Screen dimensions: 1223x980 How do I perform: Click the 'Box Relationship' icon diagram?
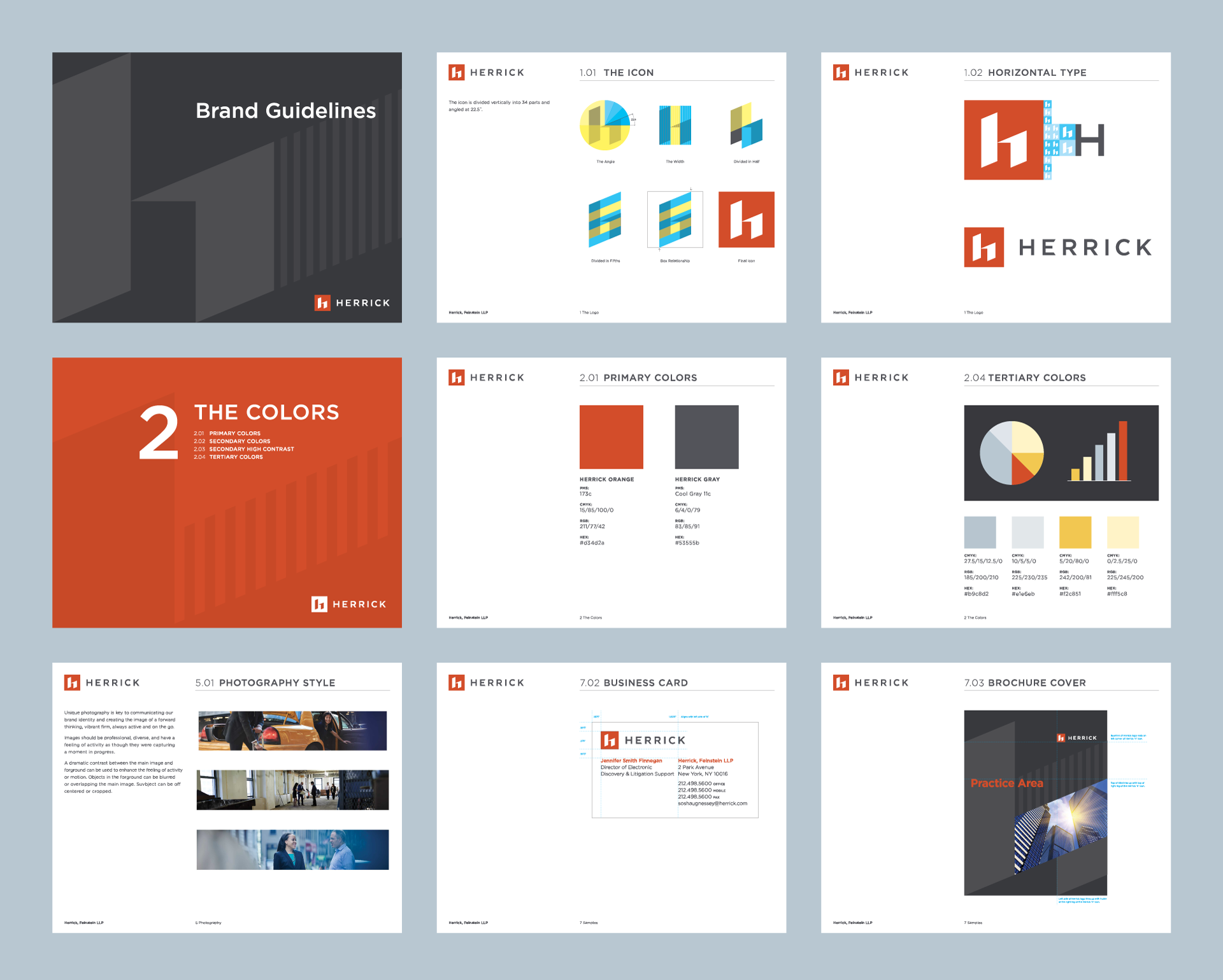[675, 220]
